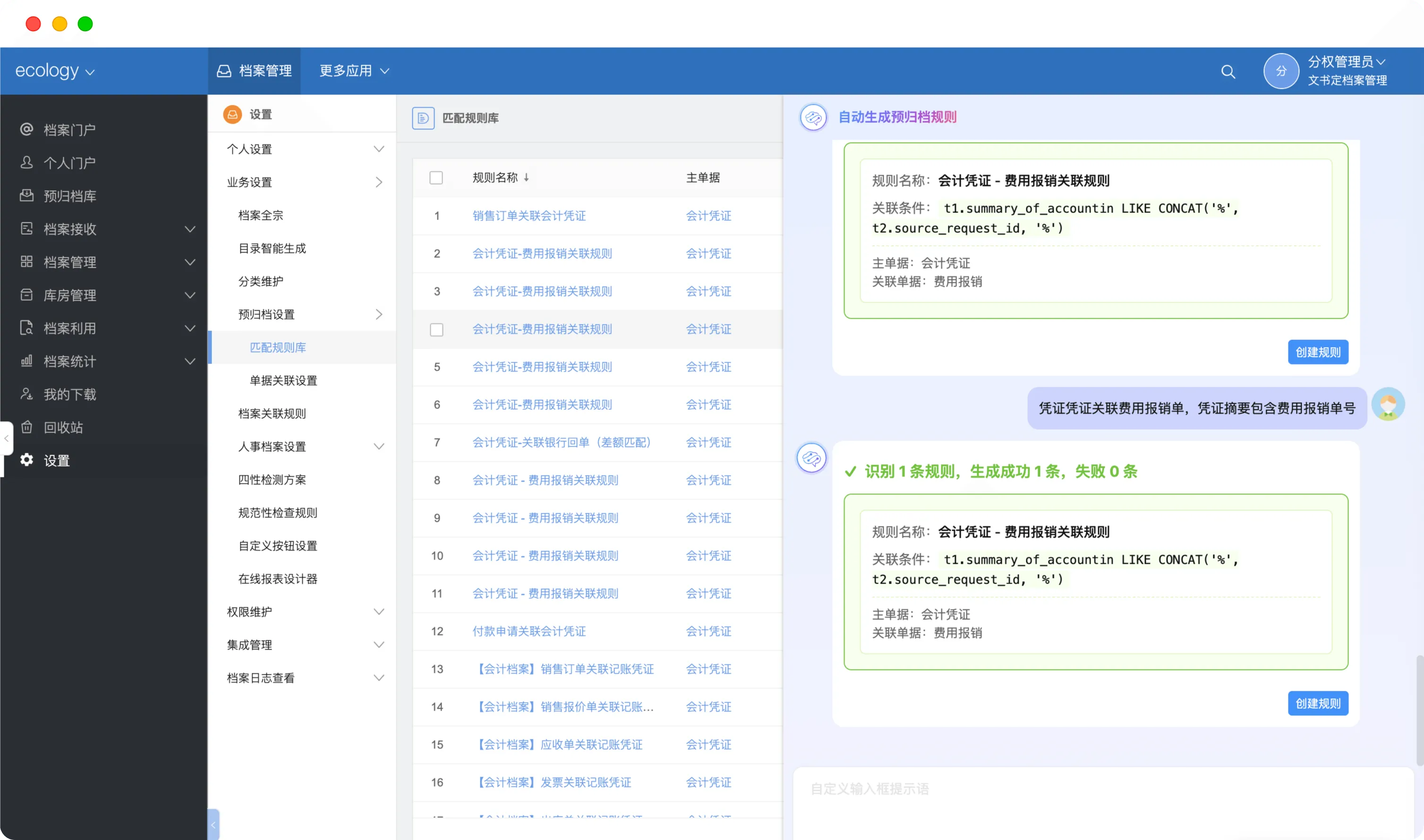Click the 预归档库 sidebar icon

(x=26, y=196)
